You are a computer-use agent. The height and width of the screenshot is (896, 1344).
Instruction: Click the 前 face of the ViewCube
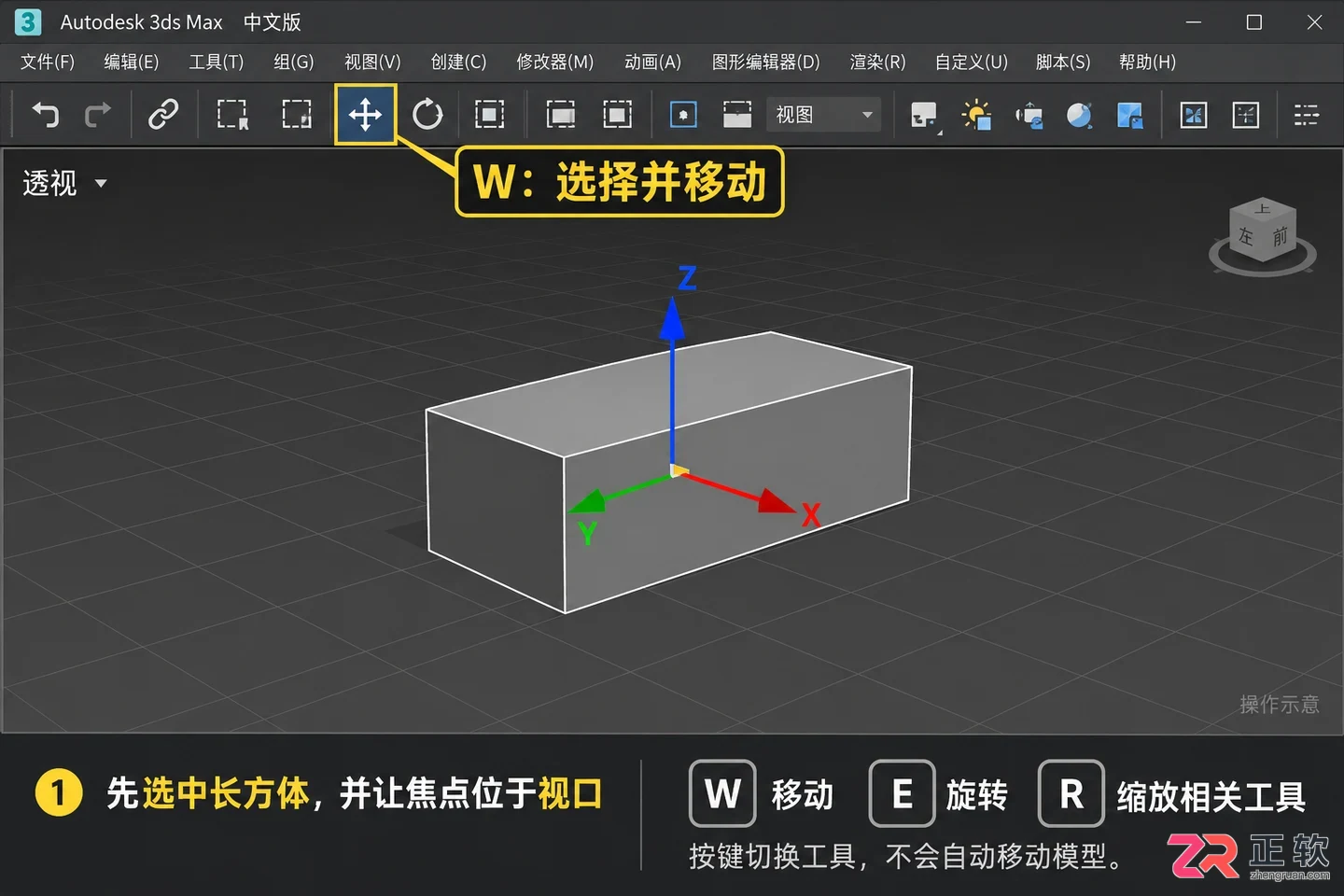(x=1280, y=236)
